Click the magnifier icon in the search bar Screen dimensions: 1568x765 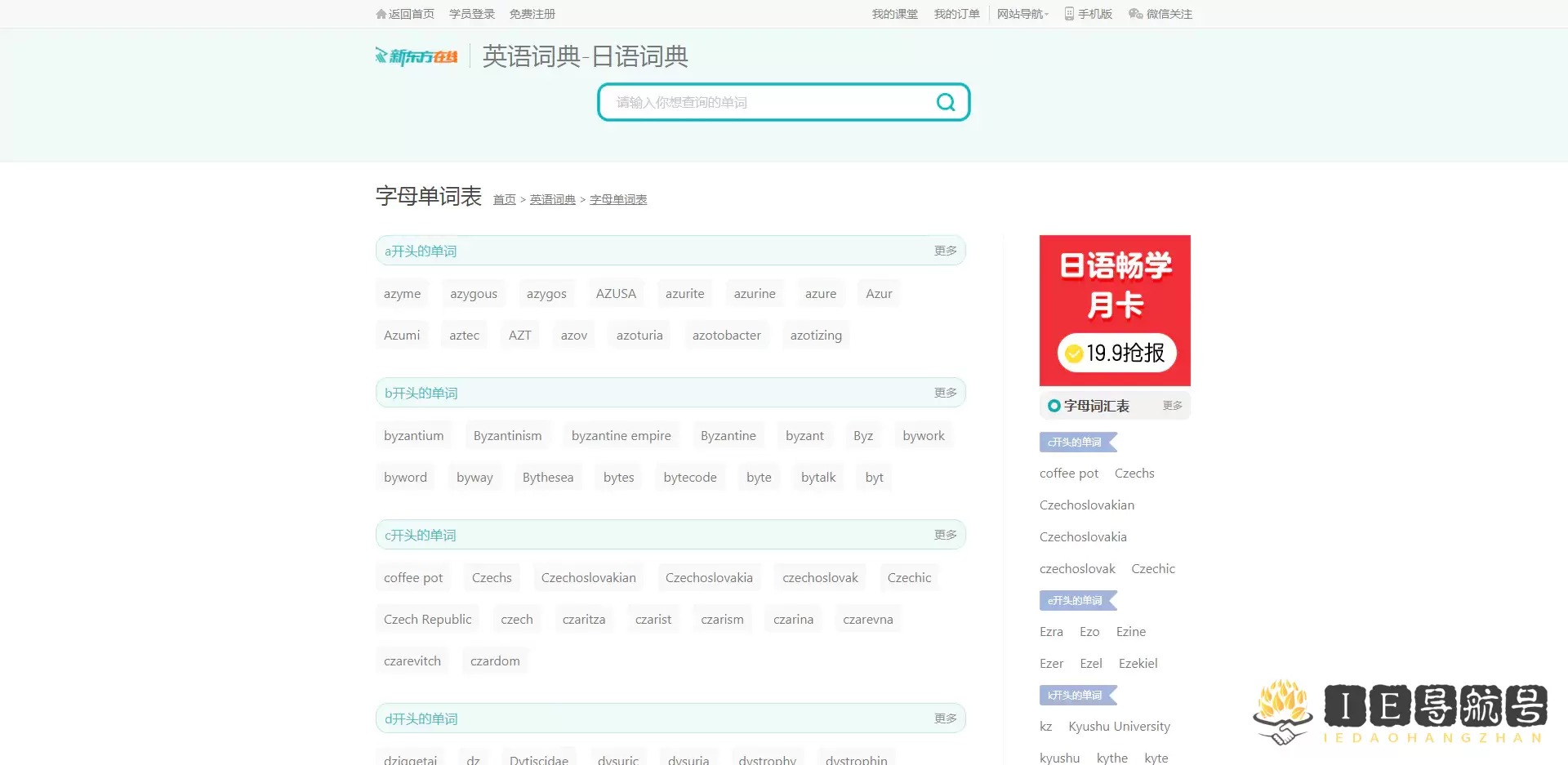tap(945, 102)
